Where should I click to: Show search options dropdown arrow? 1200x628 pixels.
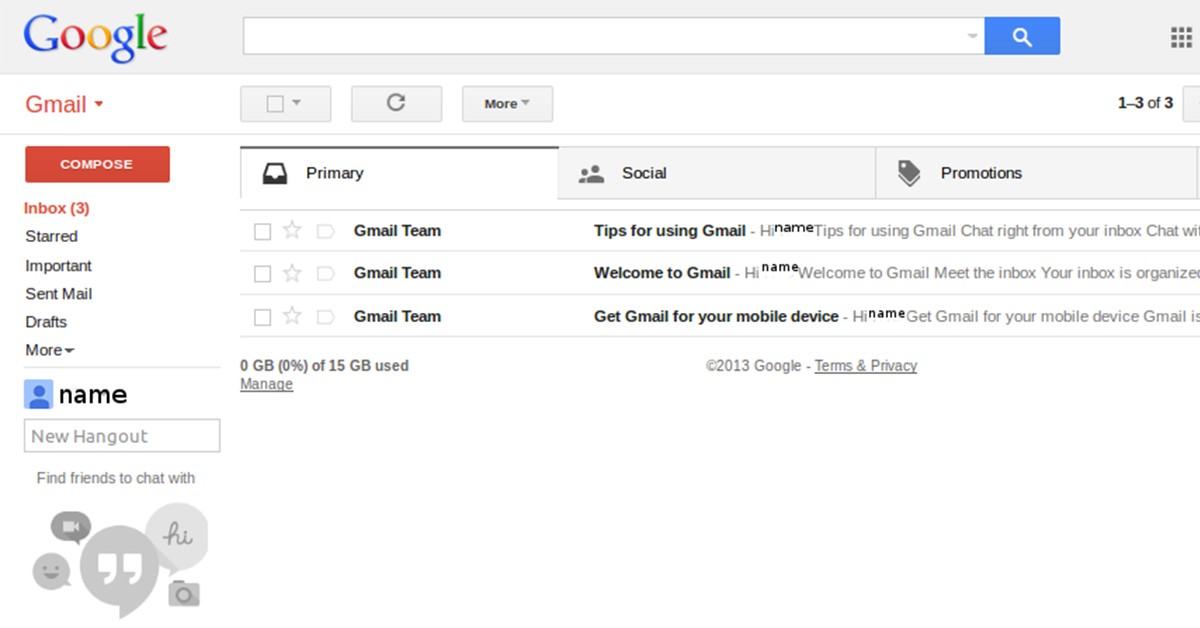[x=972, y=37]
